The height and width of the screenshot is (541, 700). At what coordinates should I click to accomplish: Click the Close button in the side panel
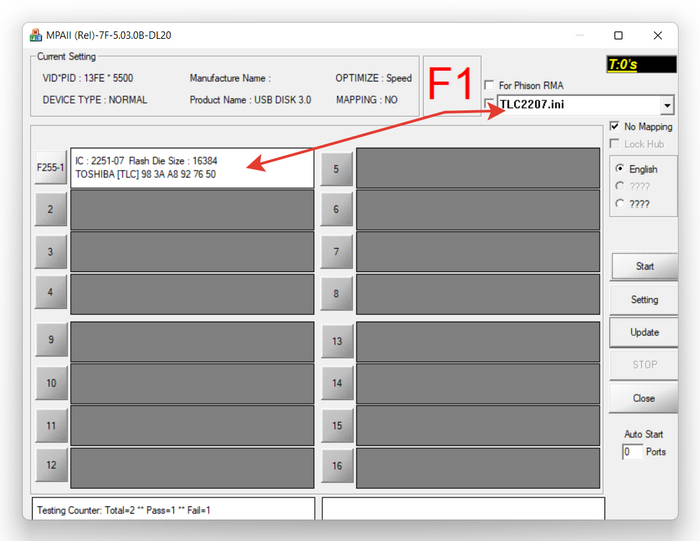(x=643, y=398)
